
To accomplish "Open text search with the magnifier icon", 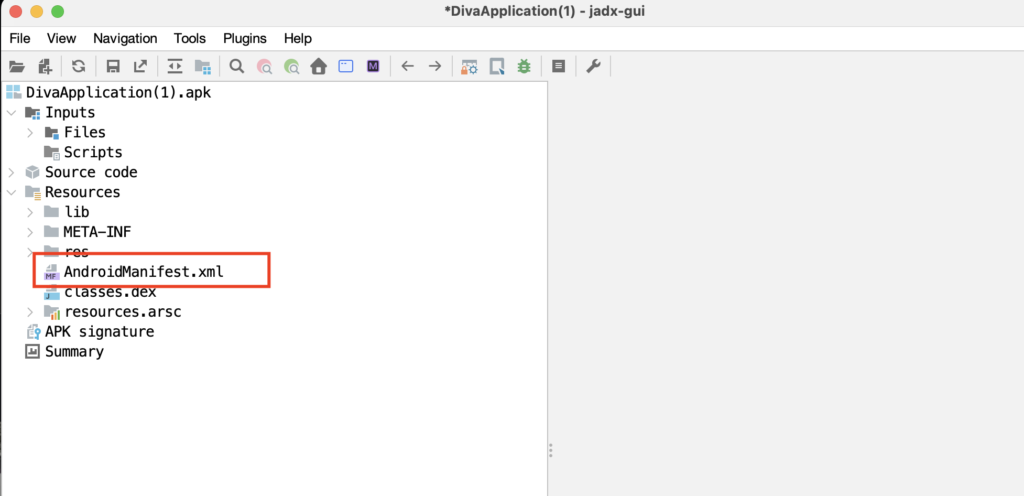I will point(237,66).
